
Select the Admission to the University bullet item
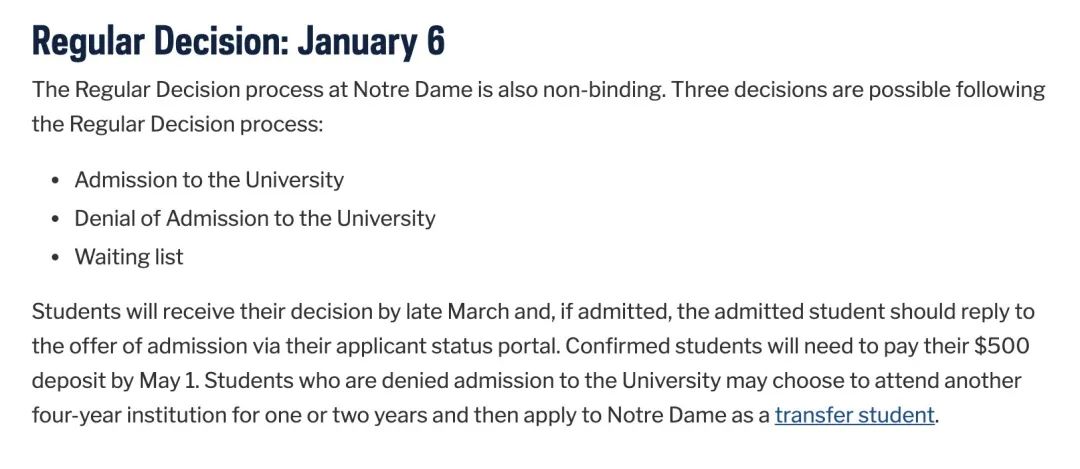tap(209, 180)
